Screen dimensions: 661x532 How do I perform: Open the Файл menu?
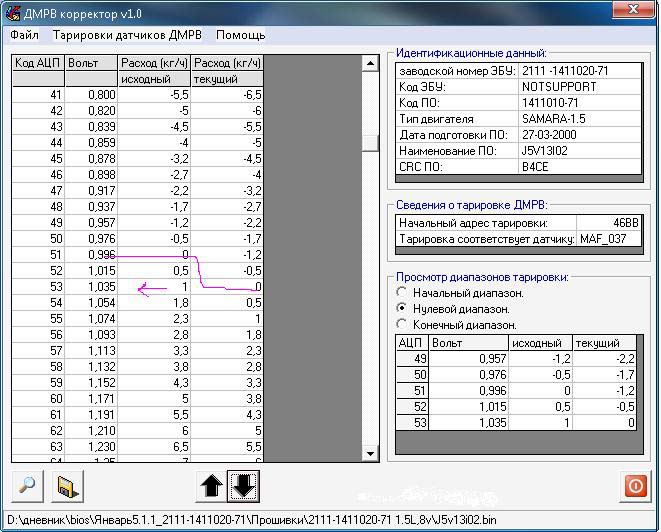[x=25, y=35]
